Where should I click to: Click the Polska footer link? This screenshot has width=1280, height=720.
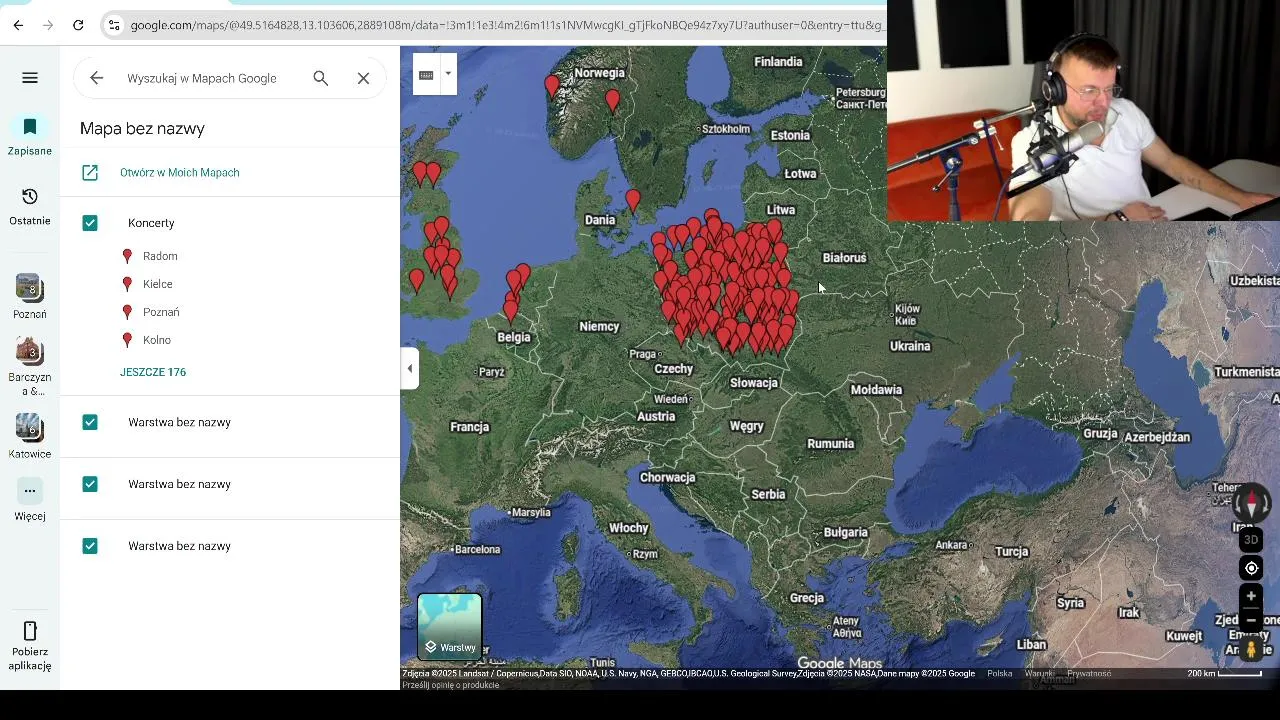coord(1000,674)
